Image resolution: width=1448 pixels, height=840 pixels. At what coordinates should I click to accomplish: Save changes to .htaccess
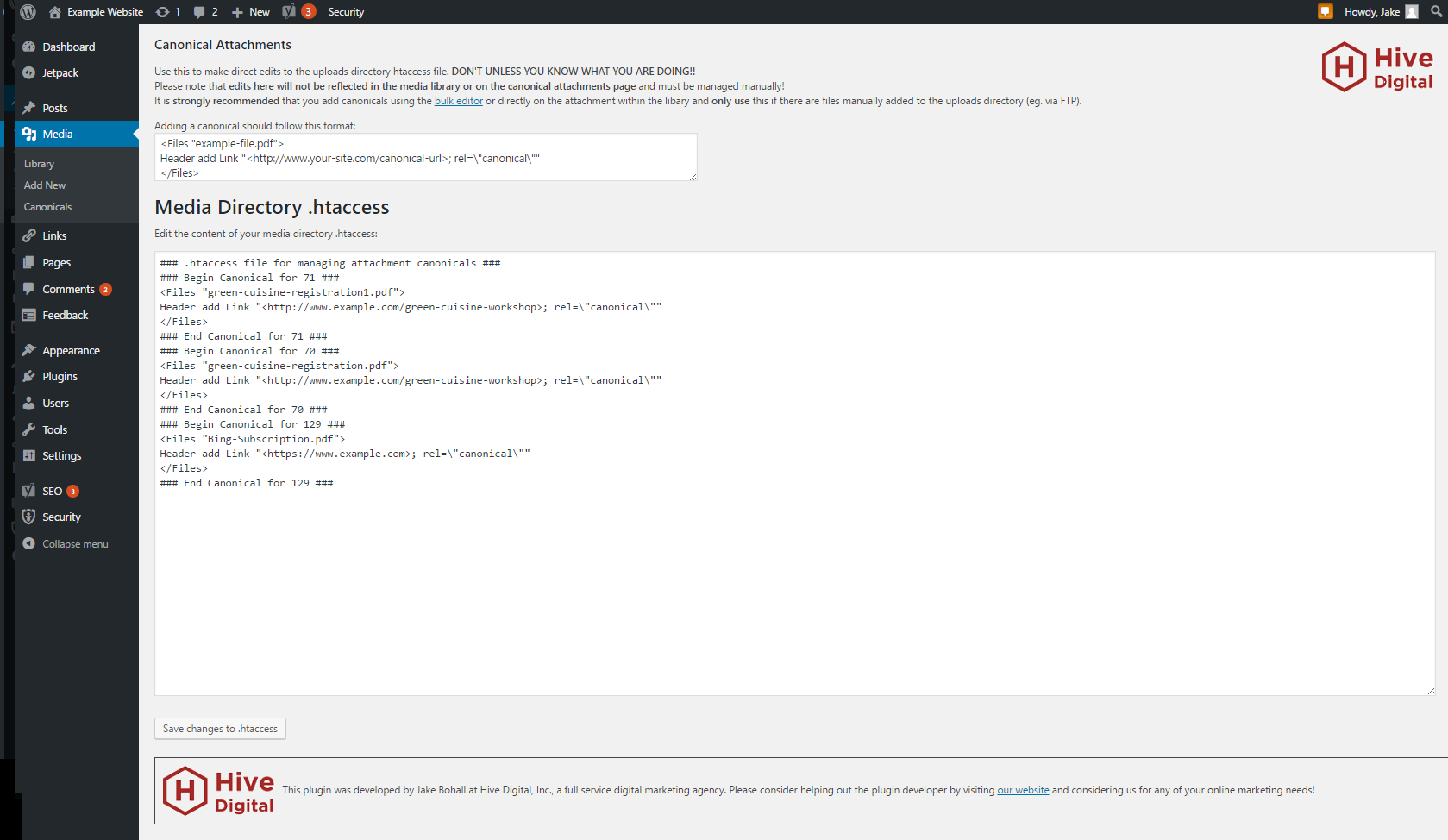pyautogui.click(x=220, y=729)
